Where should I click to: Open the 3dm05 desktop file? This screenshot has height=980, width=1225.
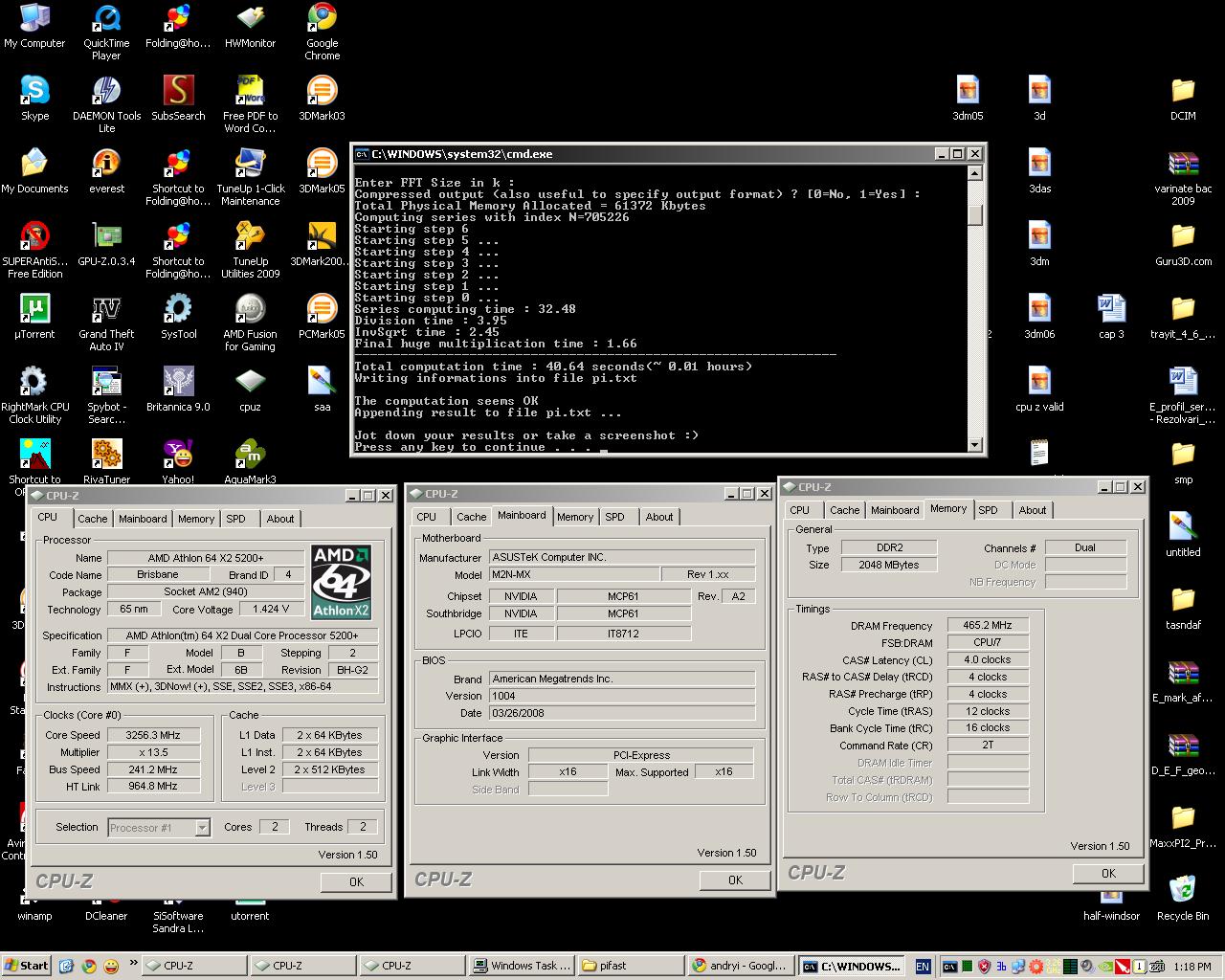(x=968, y=99)
